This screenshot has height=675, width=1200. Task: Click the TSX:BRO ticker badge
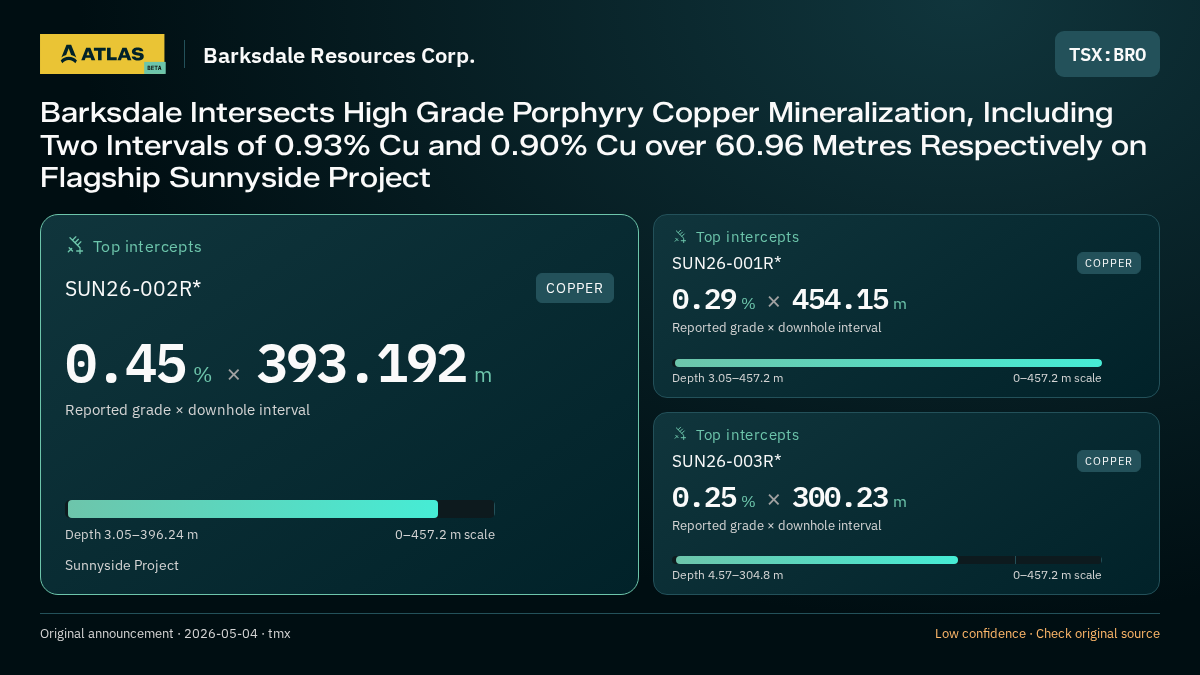(1107, 54)
